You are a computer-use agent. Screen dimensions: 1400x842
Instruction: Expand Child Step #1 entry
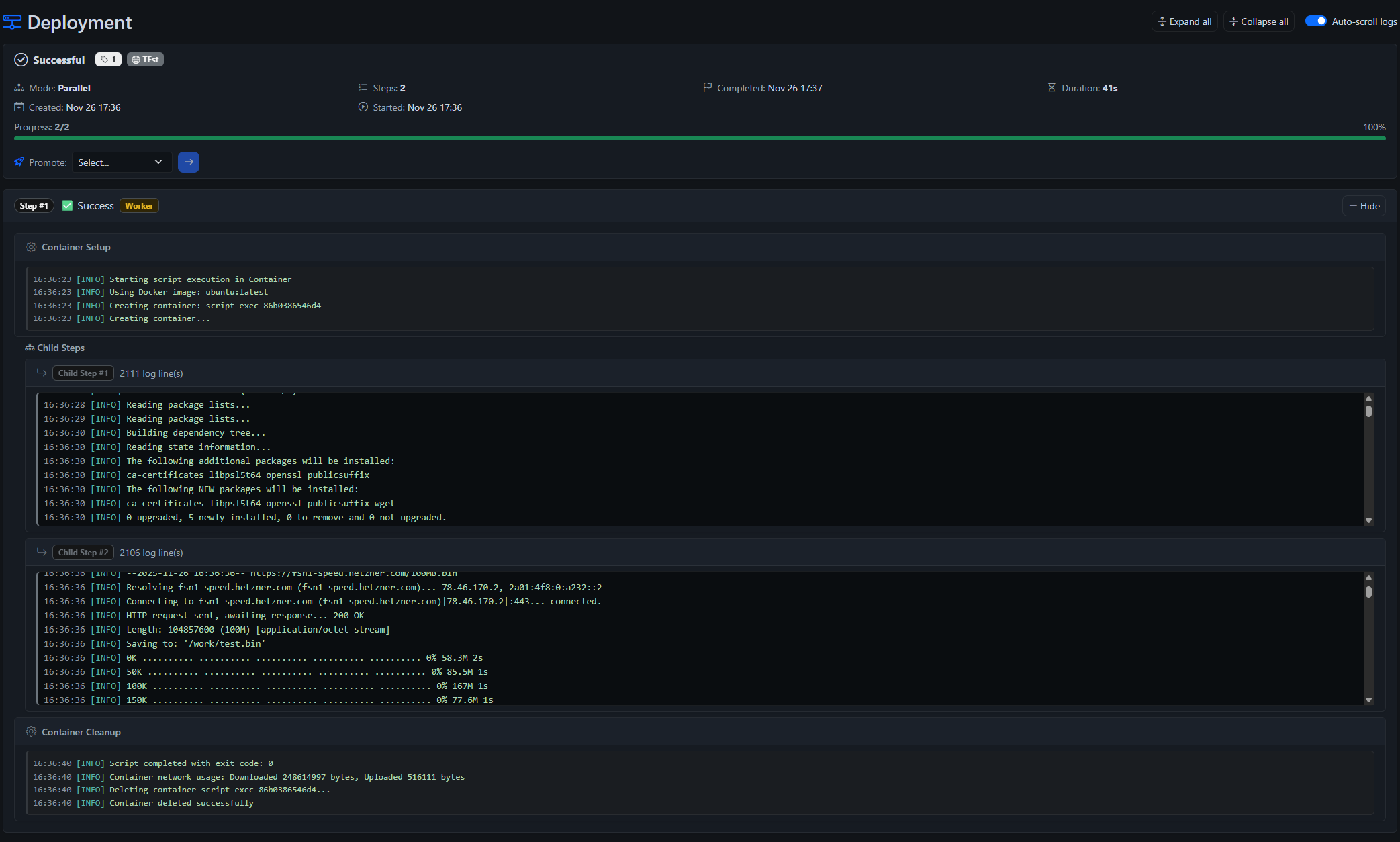83,373
